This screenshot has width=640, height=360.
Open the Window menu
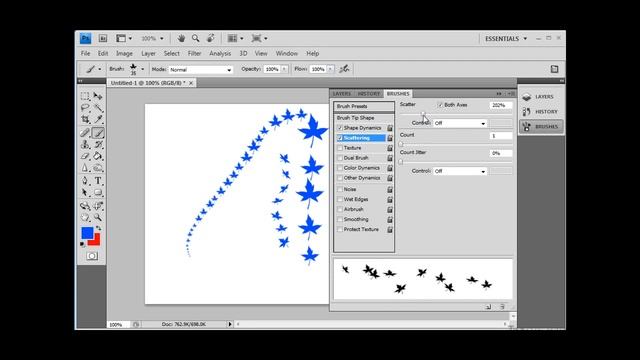click(287, 53)
